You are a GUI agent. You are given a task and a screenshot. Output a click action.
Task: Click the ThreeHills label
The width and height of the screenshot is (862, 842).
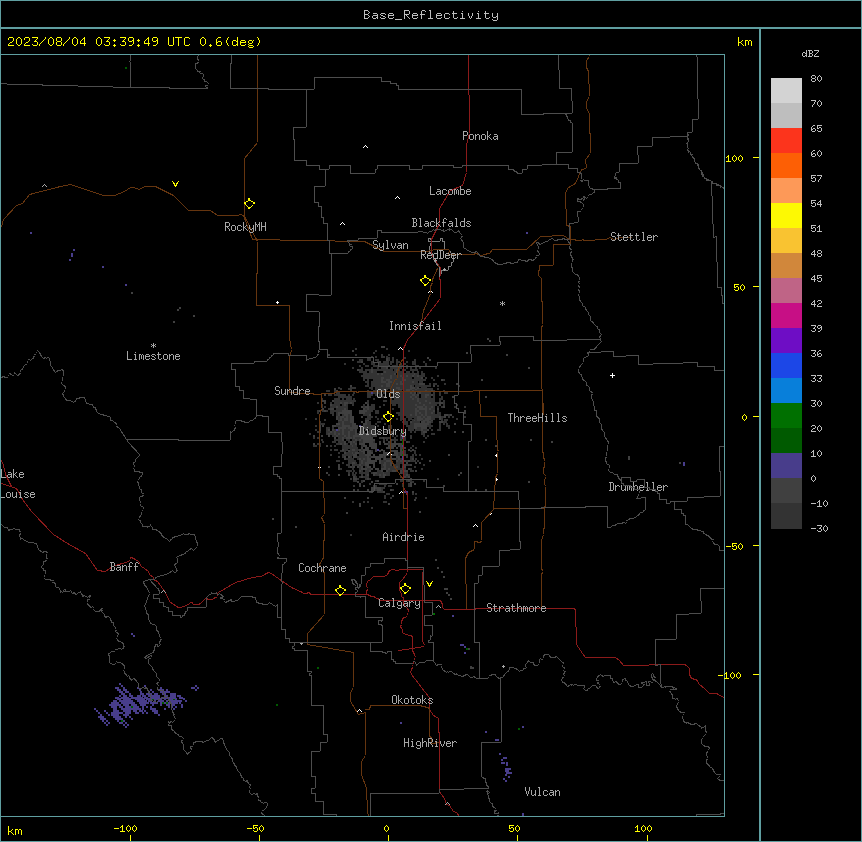[537, 418]
